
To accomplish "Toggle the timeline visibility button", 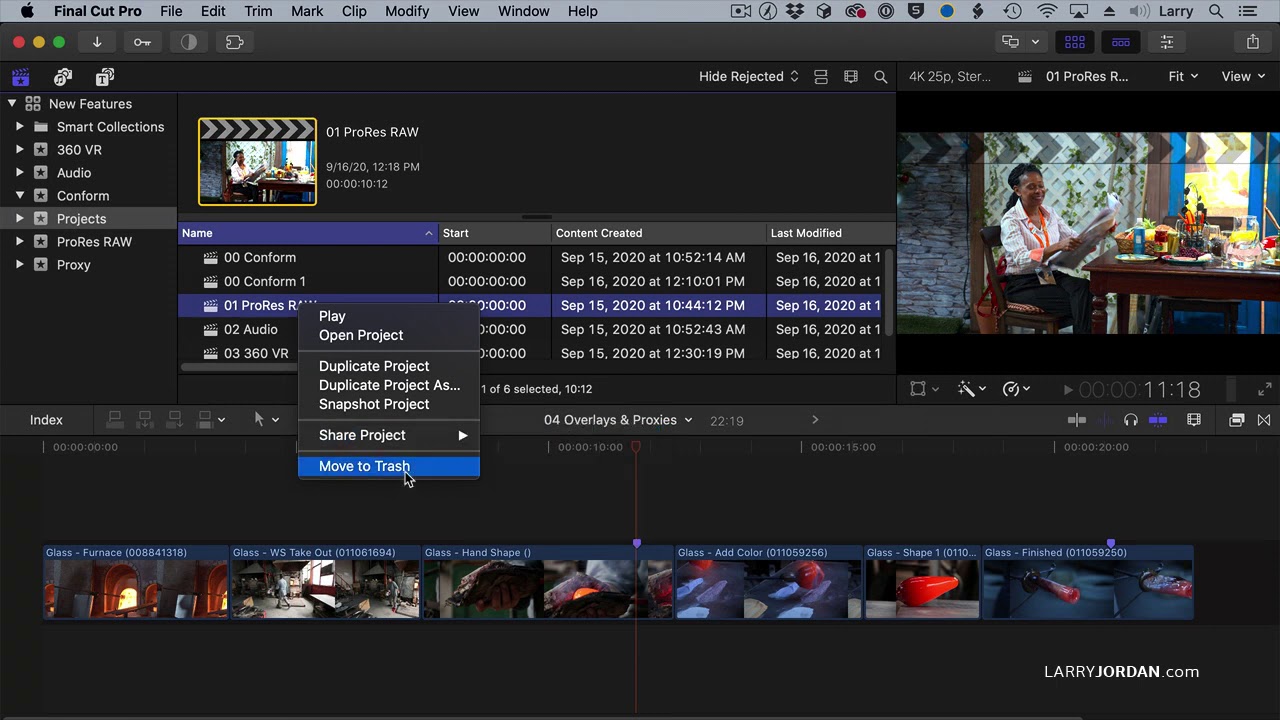I will (1121, 42).
